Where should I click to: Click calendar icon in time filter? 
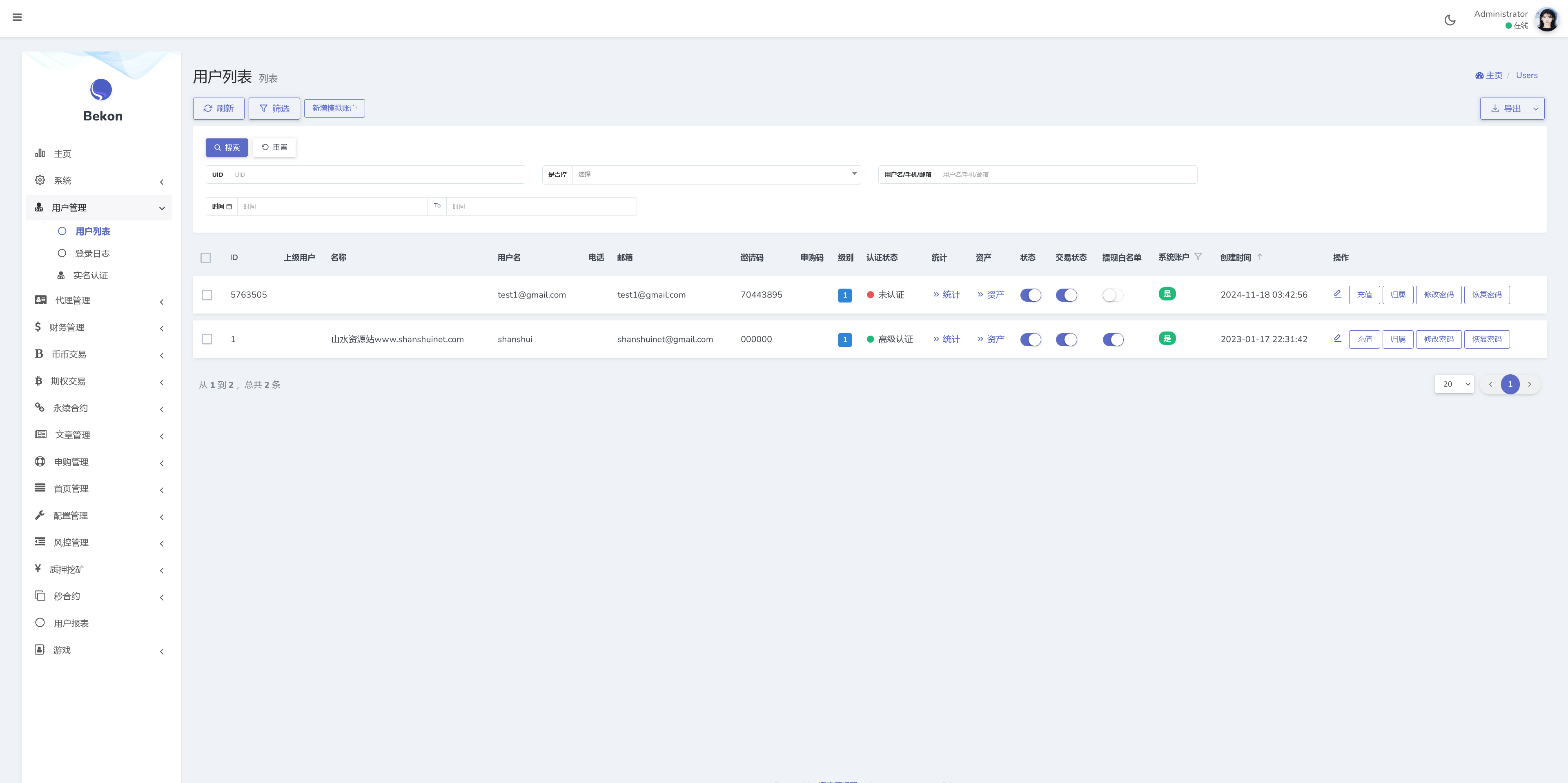coord(229,206)
